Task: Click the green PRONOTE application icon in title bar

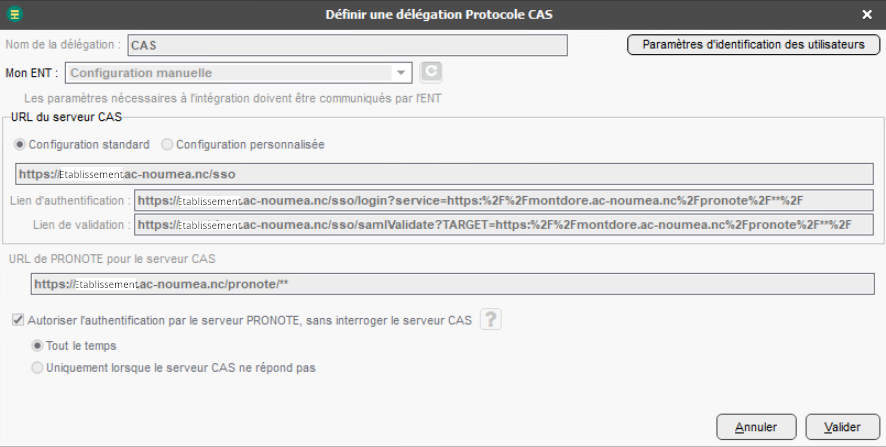Action: click(x=15, y=14)
